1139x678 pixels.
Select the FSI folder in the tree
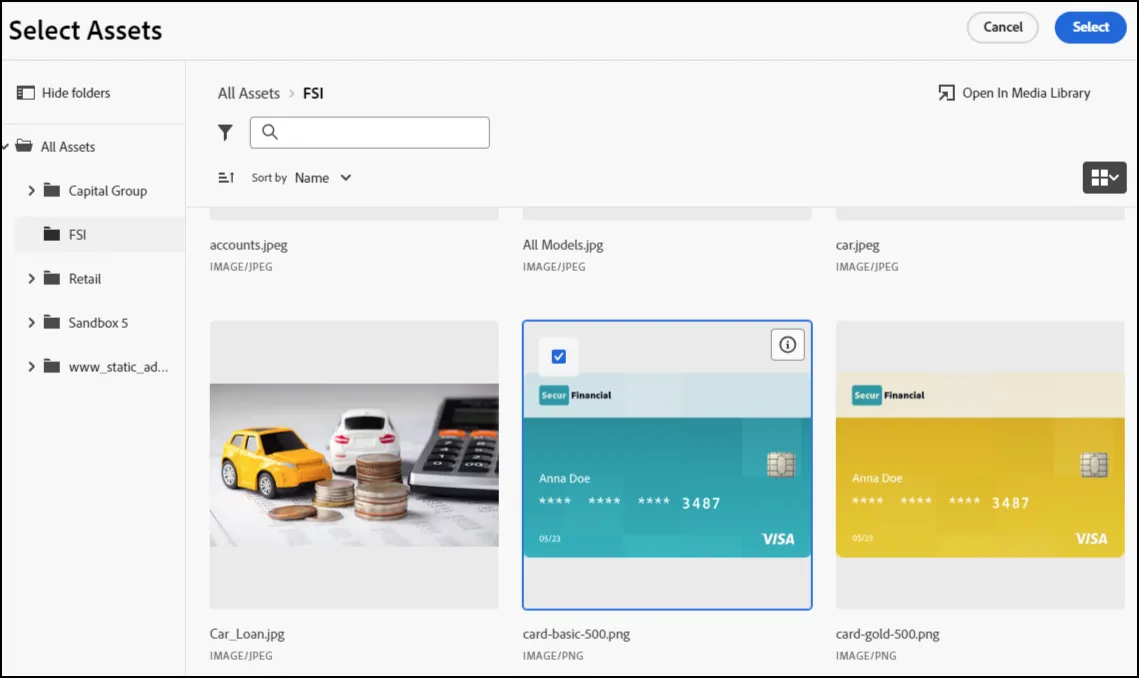pyautogui.click(x=100, y=234)
